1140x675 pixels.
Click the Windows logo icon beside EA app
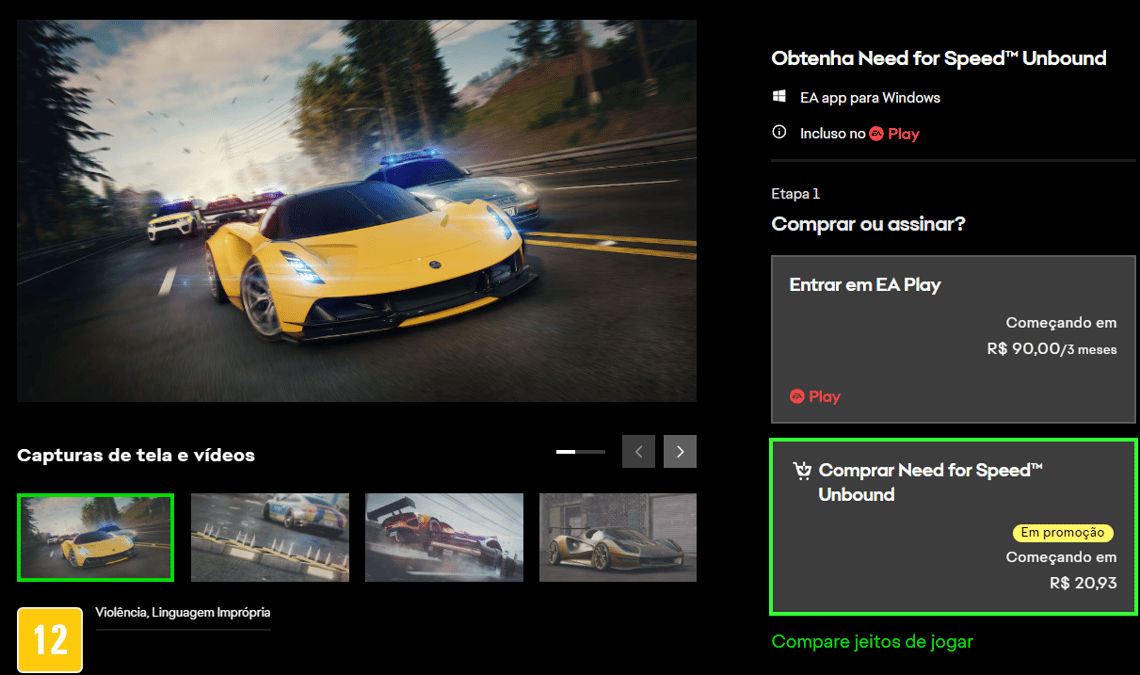tap(779, 96)
